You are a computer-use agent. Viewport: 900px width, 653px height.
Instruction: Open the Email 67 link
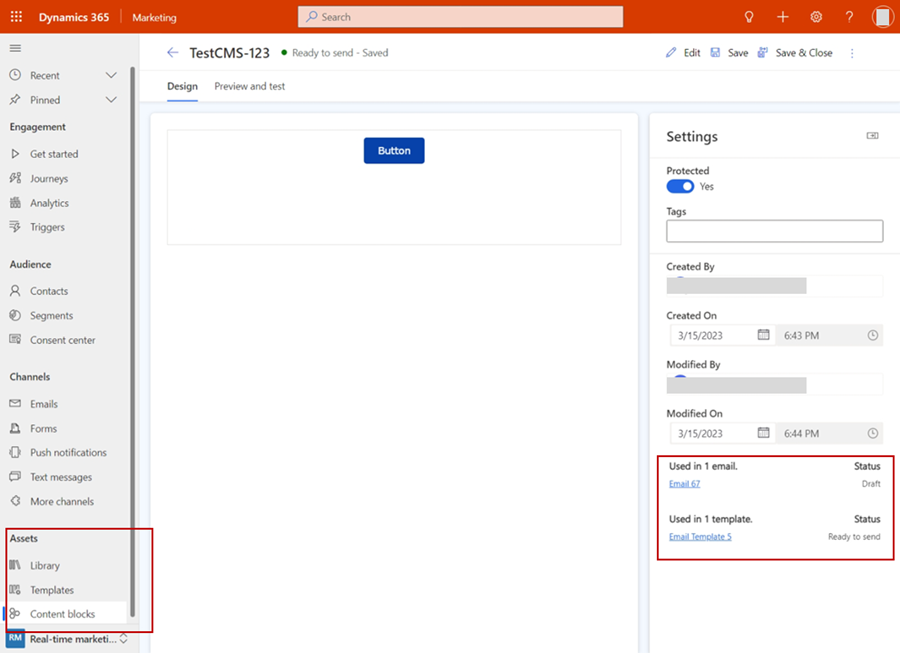click(x=684, y=483)
